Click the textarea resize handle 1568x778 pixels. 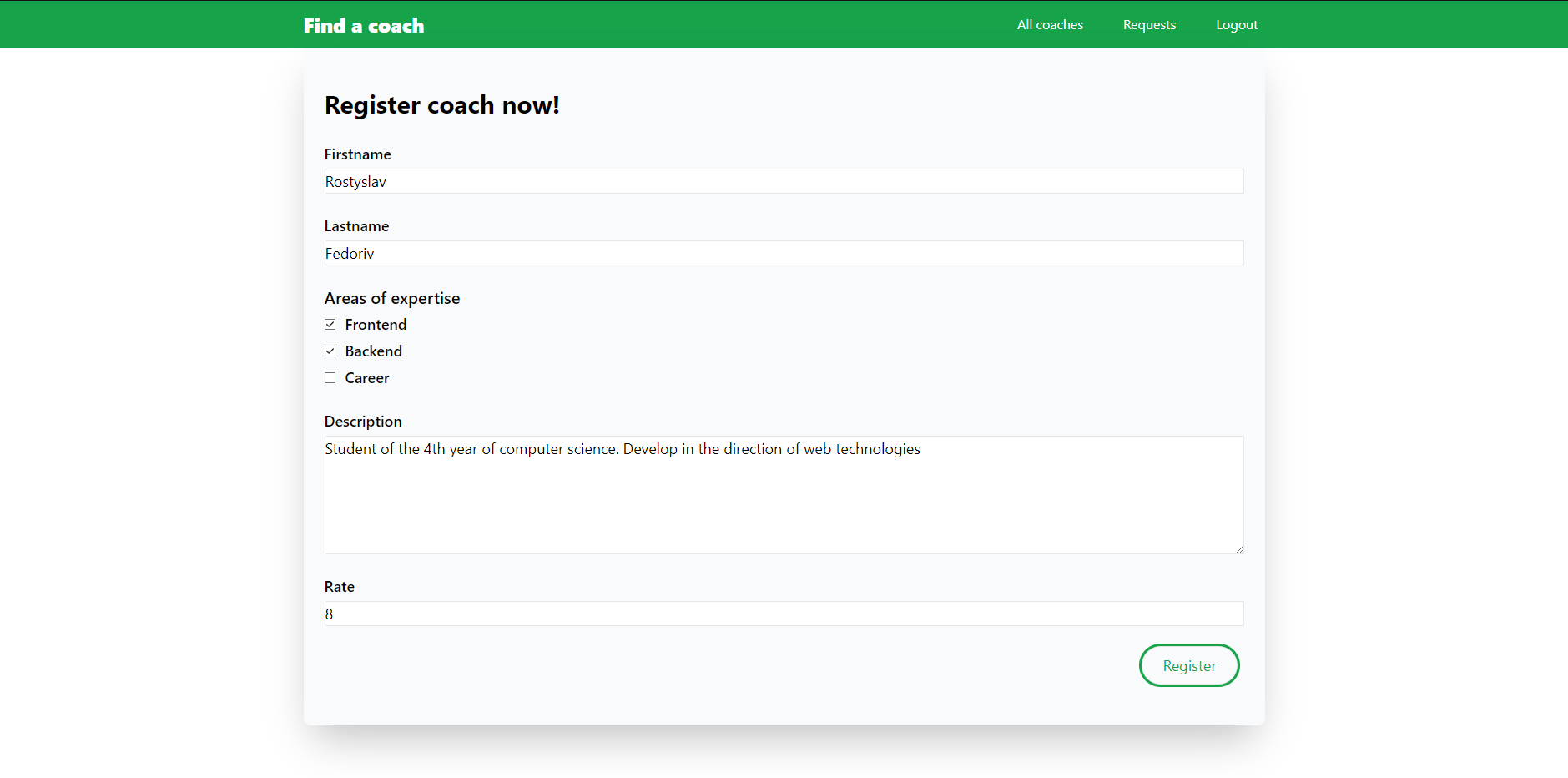tap(1238, 548)
